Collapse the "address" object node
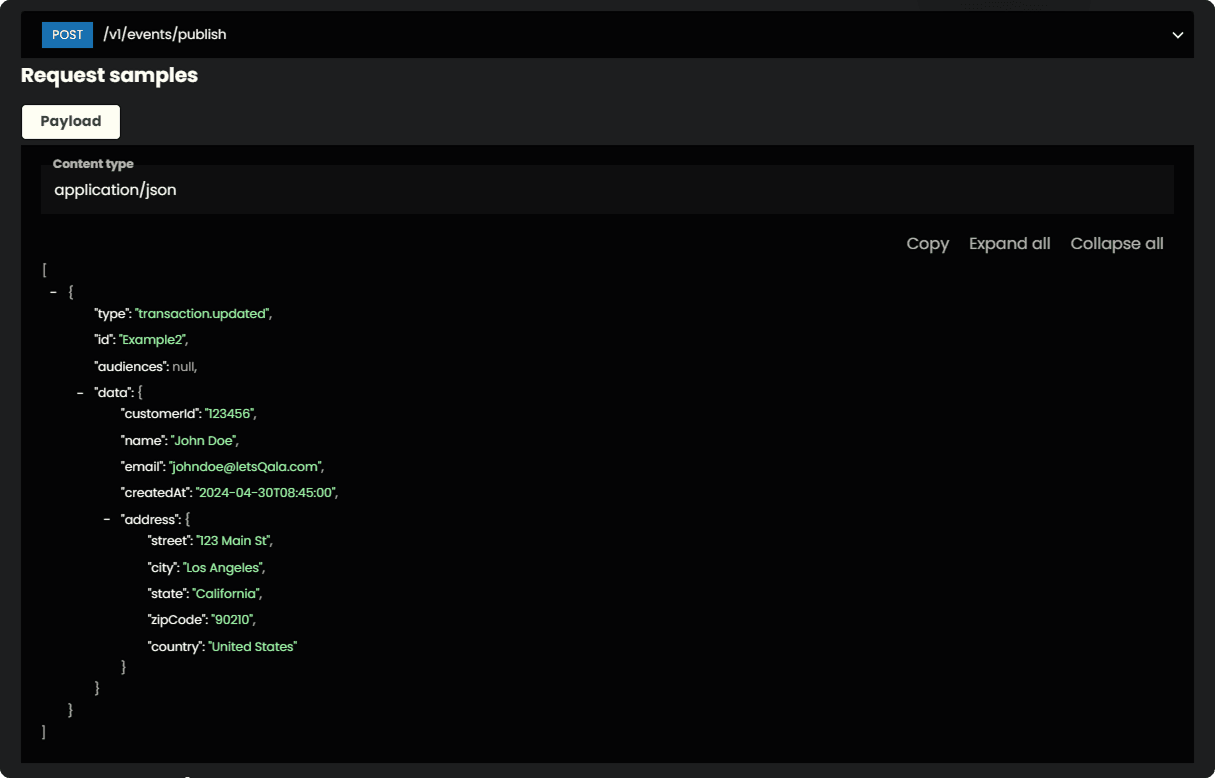Screen dimensions: 1215x778 click(x=108, y=519)
